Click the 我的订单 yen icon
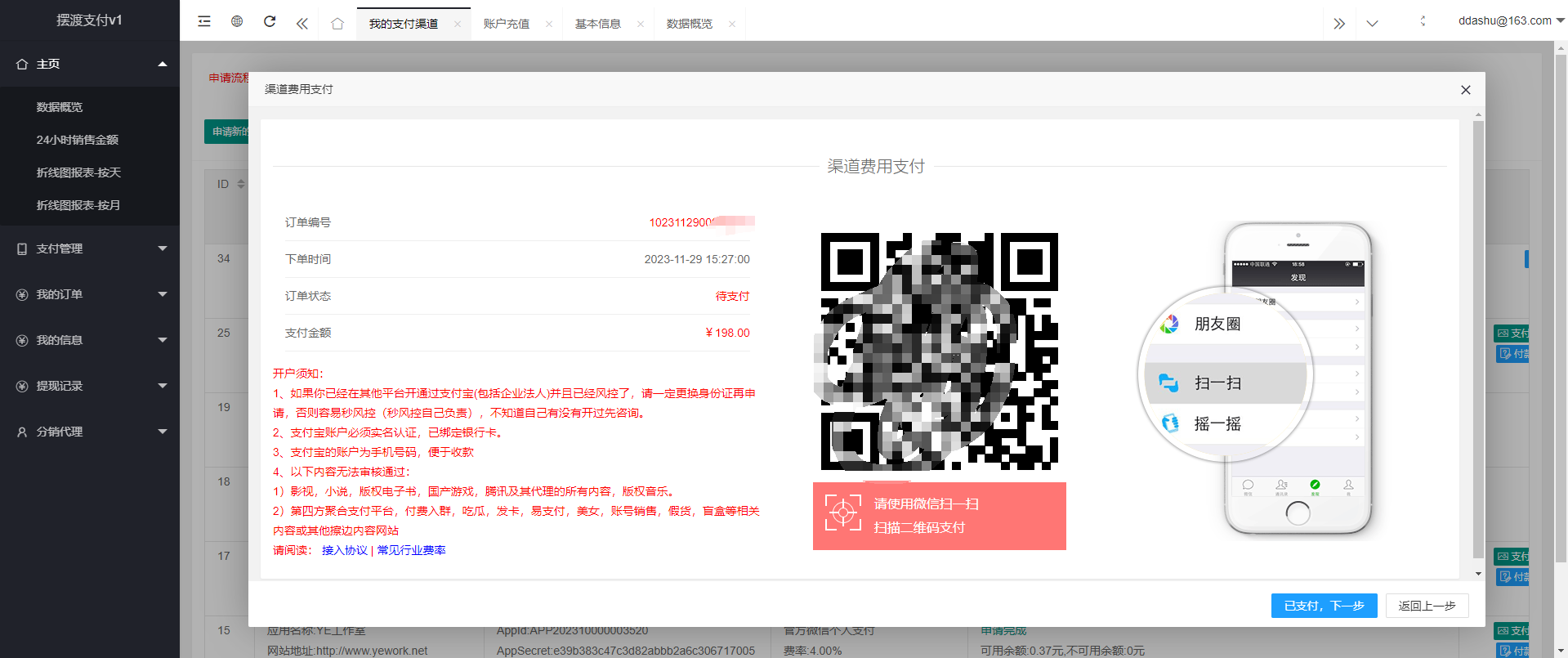 22,294
